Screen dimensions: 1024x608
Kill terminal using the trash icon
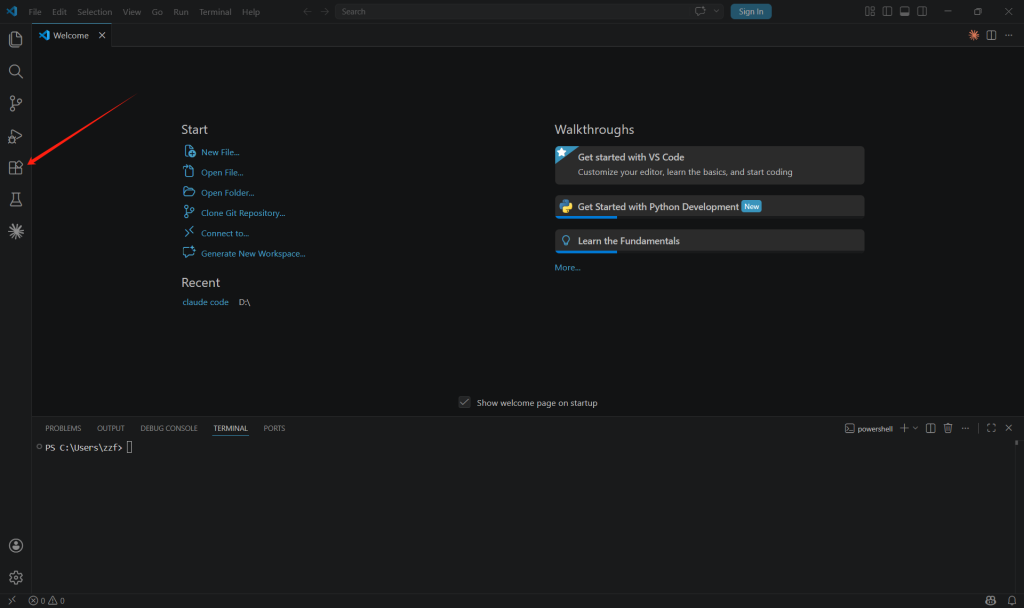[948, 428]
